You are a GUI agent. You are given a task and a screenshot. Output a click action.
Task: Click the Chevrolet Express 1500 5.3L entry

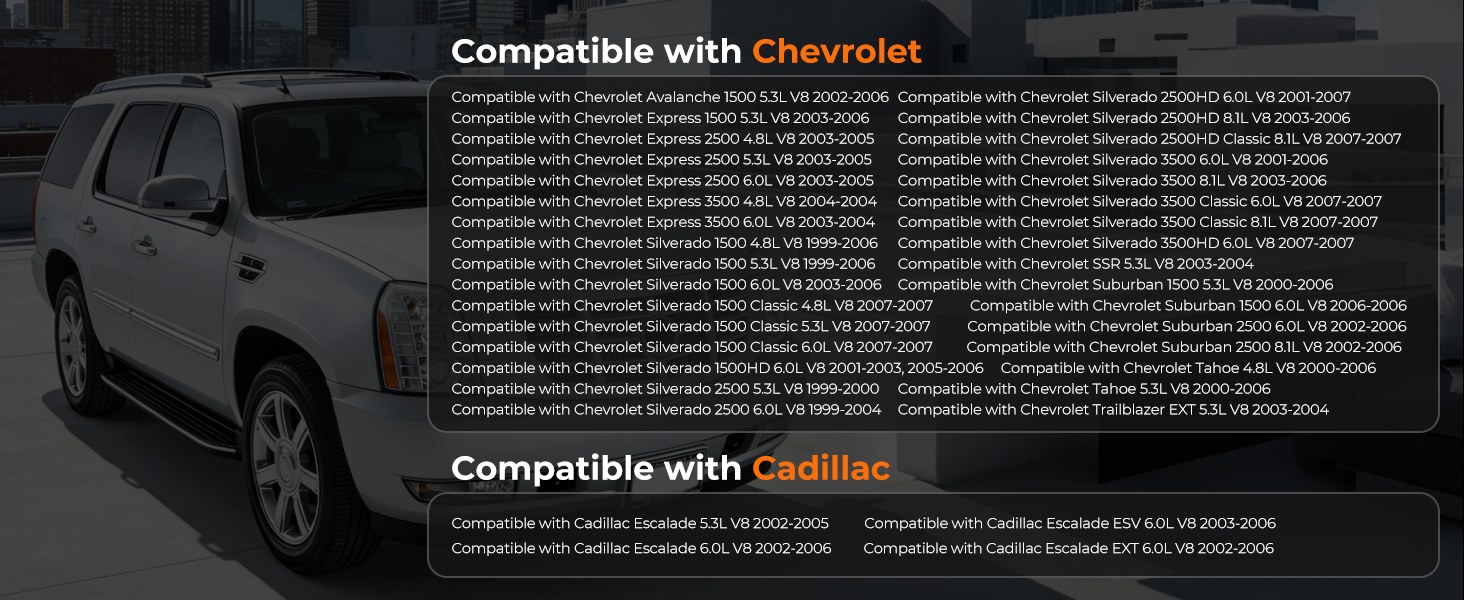[660, 118]
